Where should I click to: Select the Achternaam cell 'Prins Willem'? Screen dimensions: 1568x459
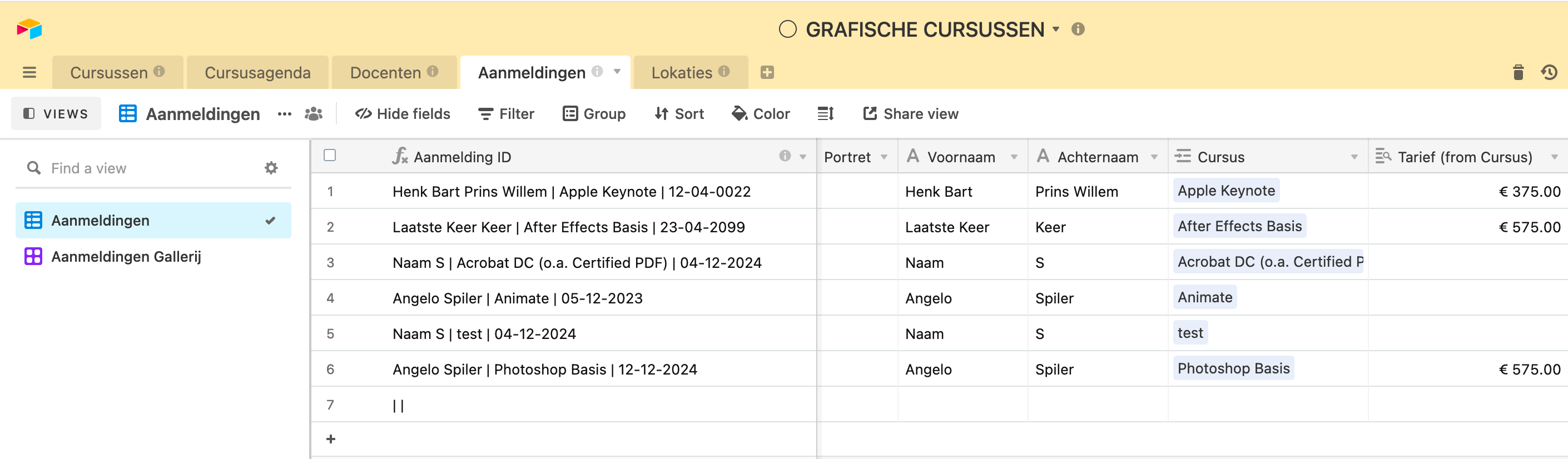(x=1098, y=192)
